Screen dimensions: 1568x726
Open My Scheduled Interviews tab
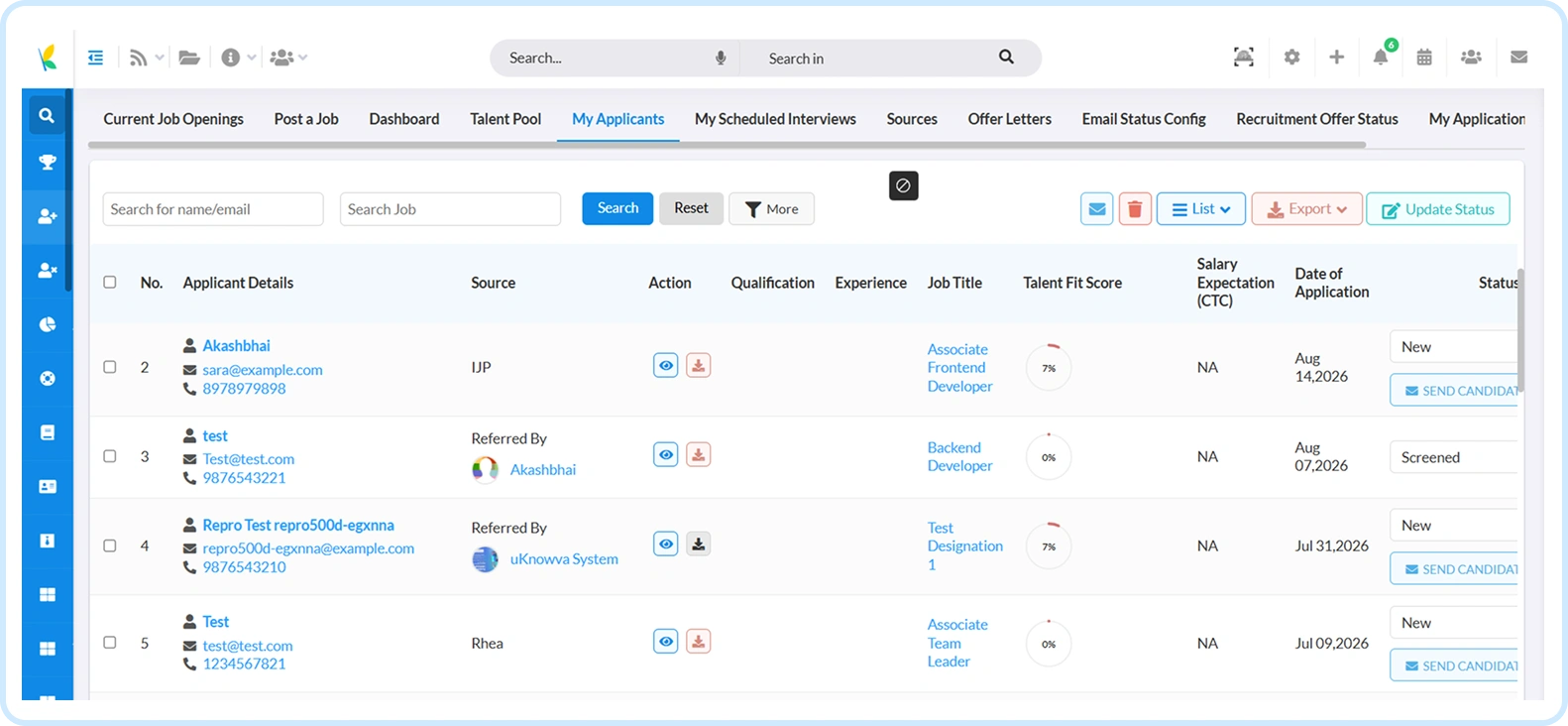(775, 119)
